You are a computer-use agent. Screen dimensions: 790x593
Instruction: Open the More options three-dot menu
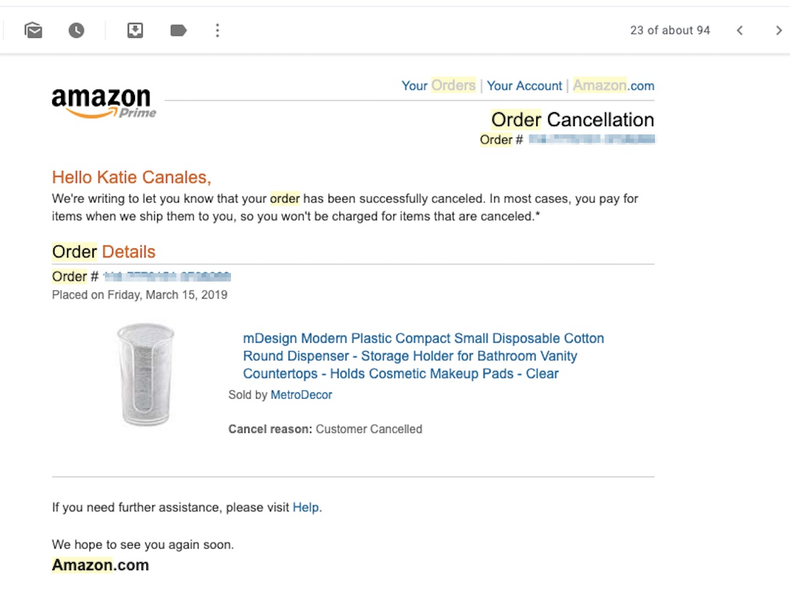[217, 31]
